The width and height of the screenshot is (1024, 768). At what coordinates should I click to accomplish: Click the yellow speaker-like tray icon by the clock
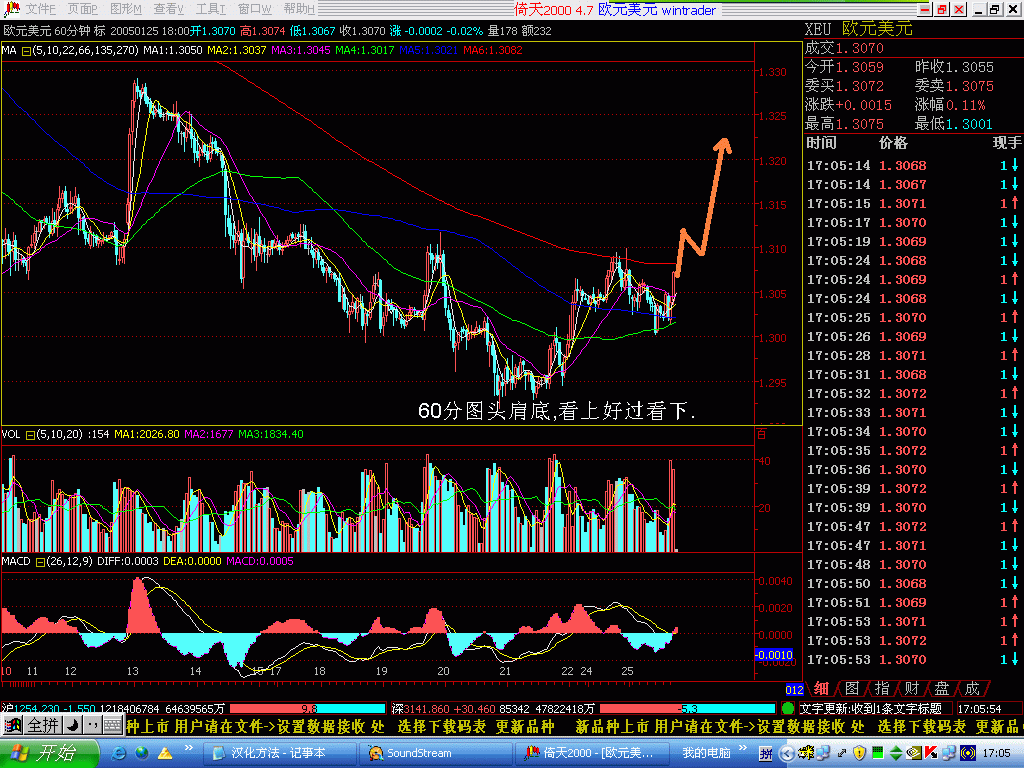(967, 753)
